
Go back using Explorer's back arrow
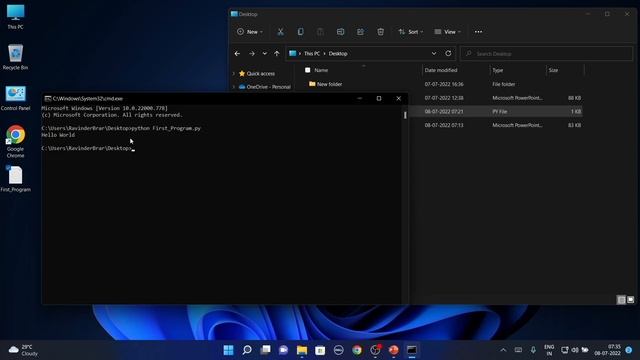point(237,53)
